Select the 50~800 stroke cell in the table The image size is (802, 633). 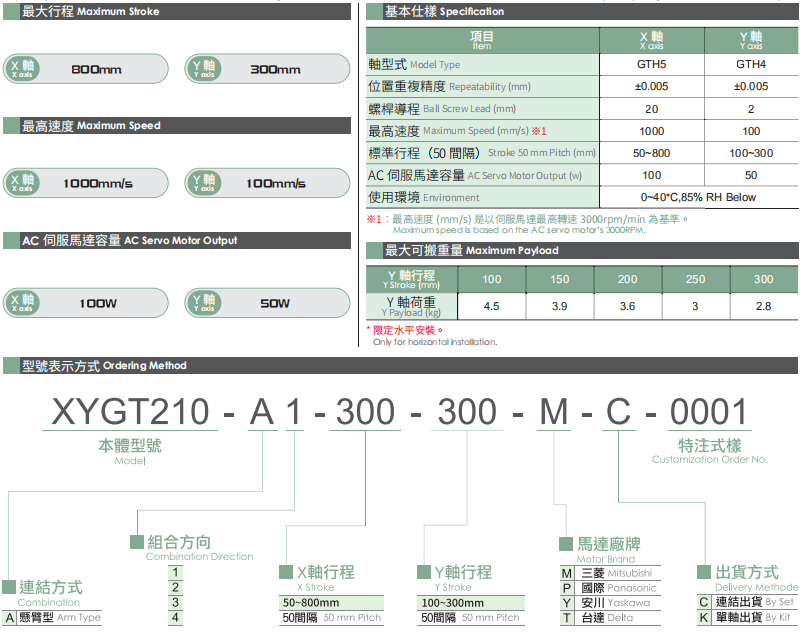click(652, 153)
